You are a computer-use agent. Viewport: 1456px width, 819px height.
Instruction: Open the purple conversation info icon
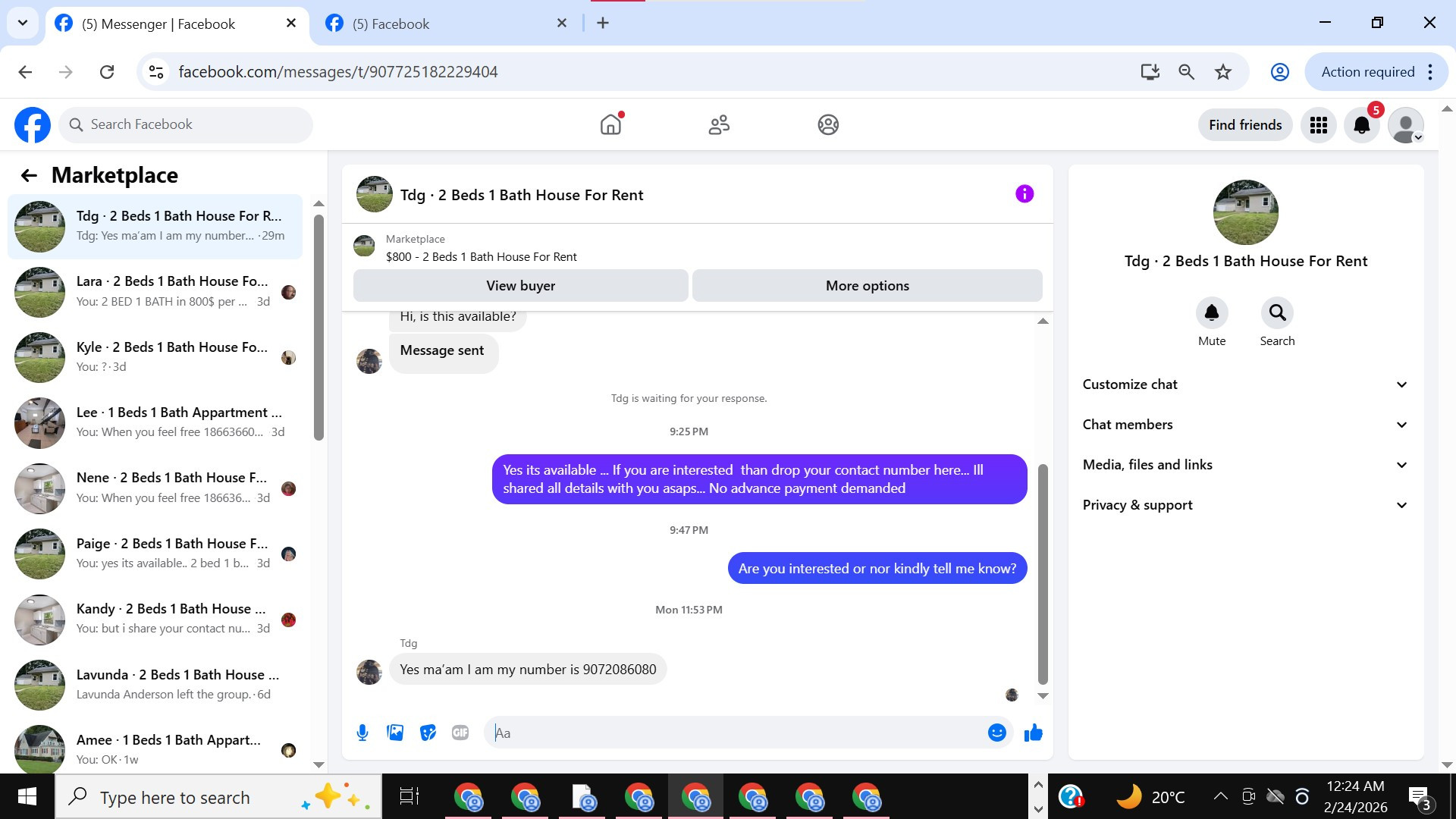pyautogui.click(x=1024, y=194)
